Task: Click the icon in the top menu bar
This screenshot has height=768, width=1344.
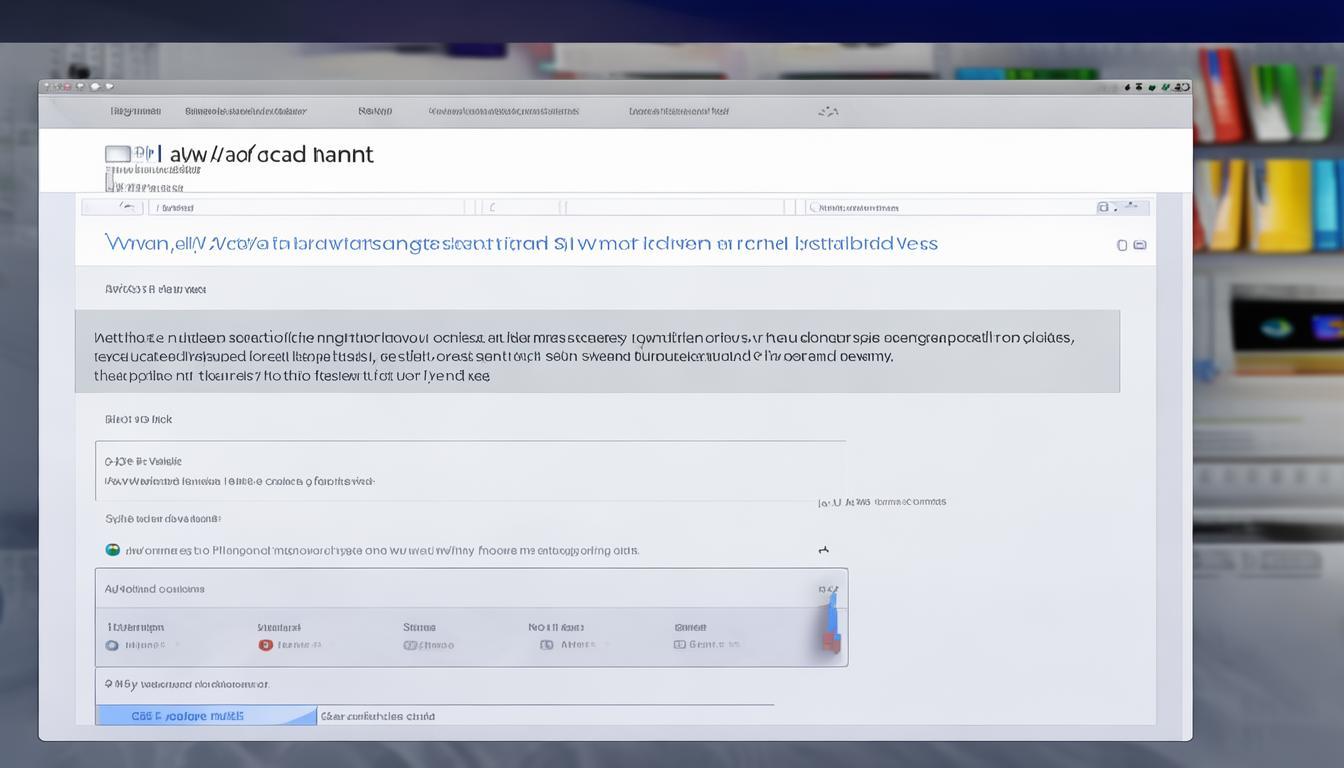Action: point(828,111)
